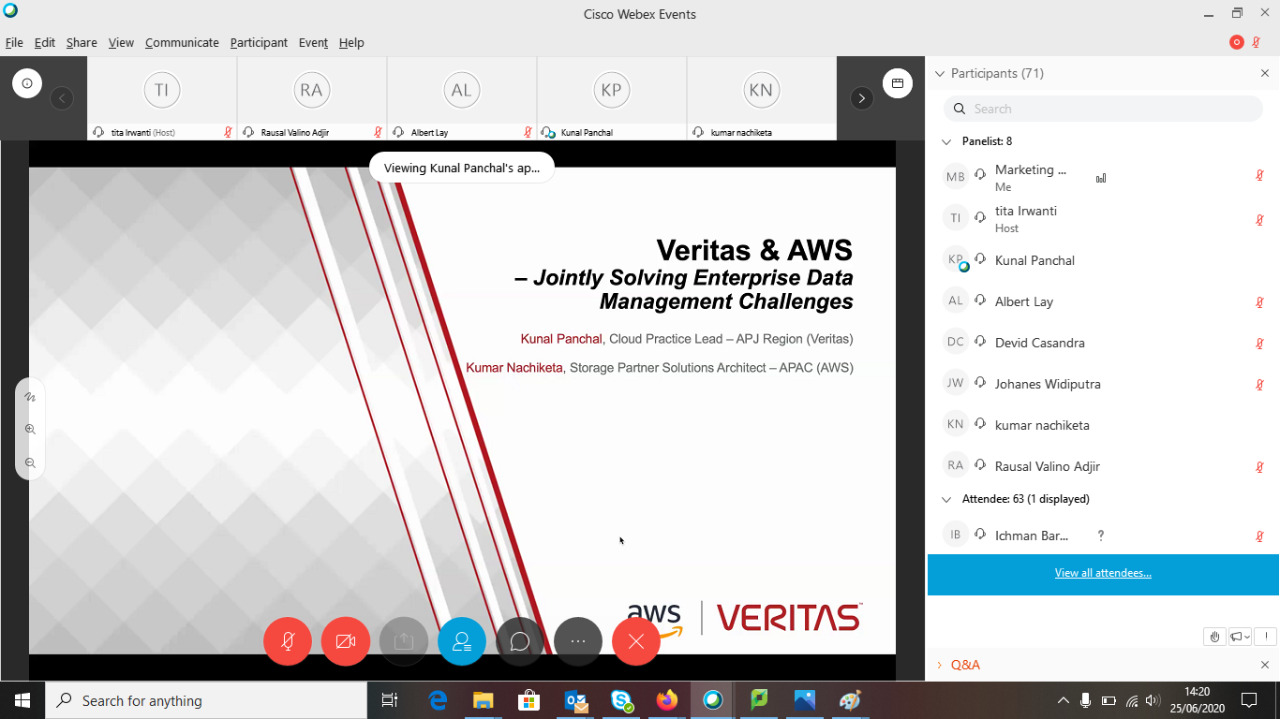Click the question mark beside Ichman Bar...
1280x719 pixels.
[x=1101, y=535]
